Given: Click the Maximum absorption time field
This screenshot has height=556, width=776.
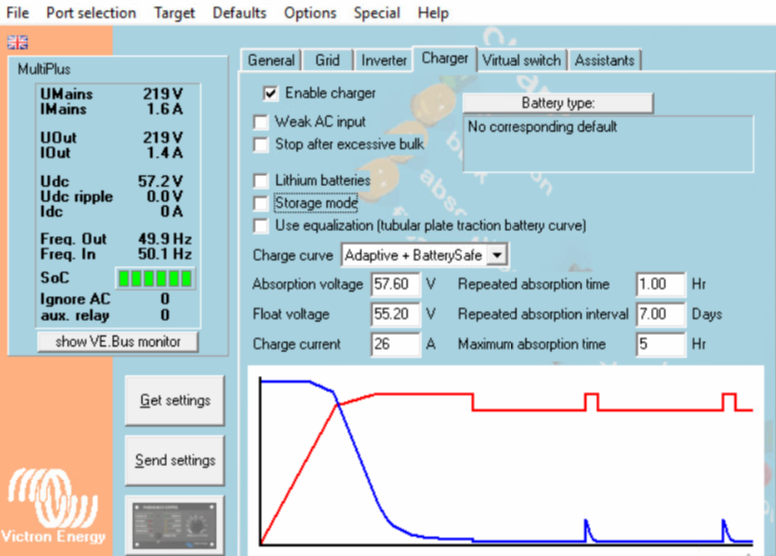Looking at the screenshot, I should pos(660,344).
